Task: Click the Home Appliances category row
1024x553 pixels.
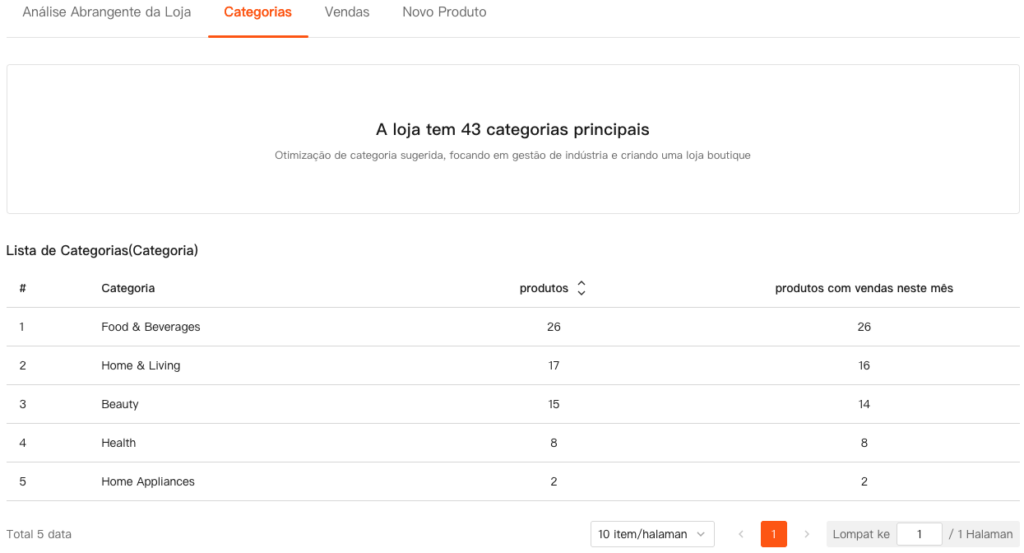Action: pyautogui.click(x=148, y=482)
